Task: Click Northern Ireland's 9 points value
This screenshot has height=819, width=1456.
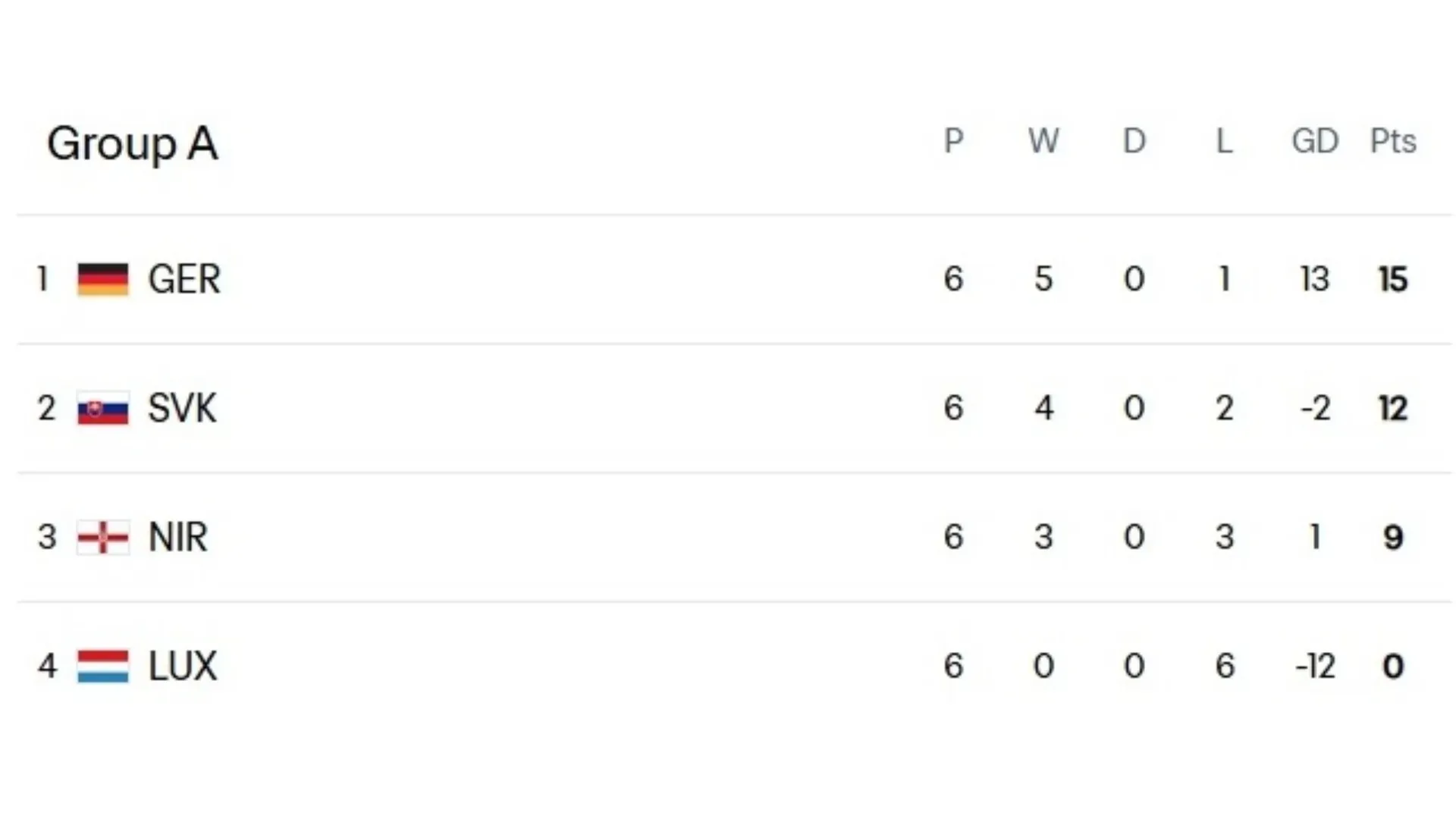Action: 1393,538
